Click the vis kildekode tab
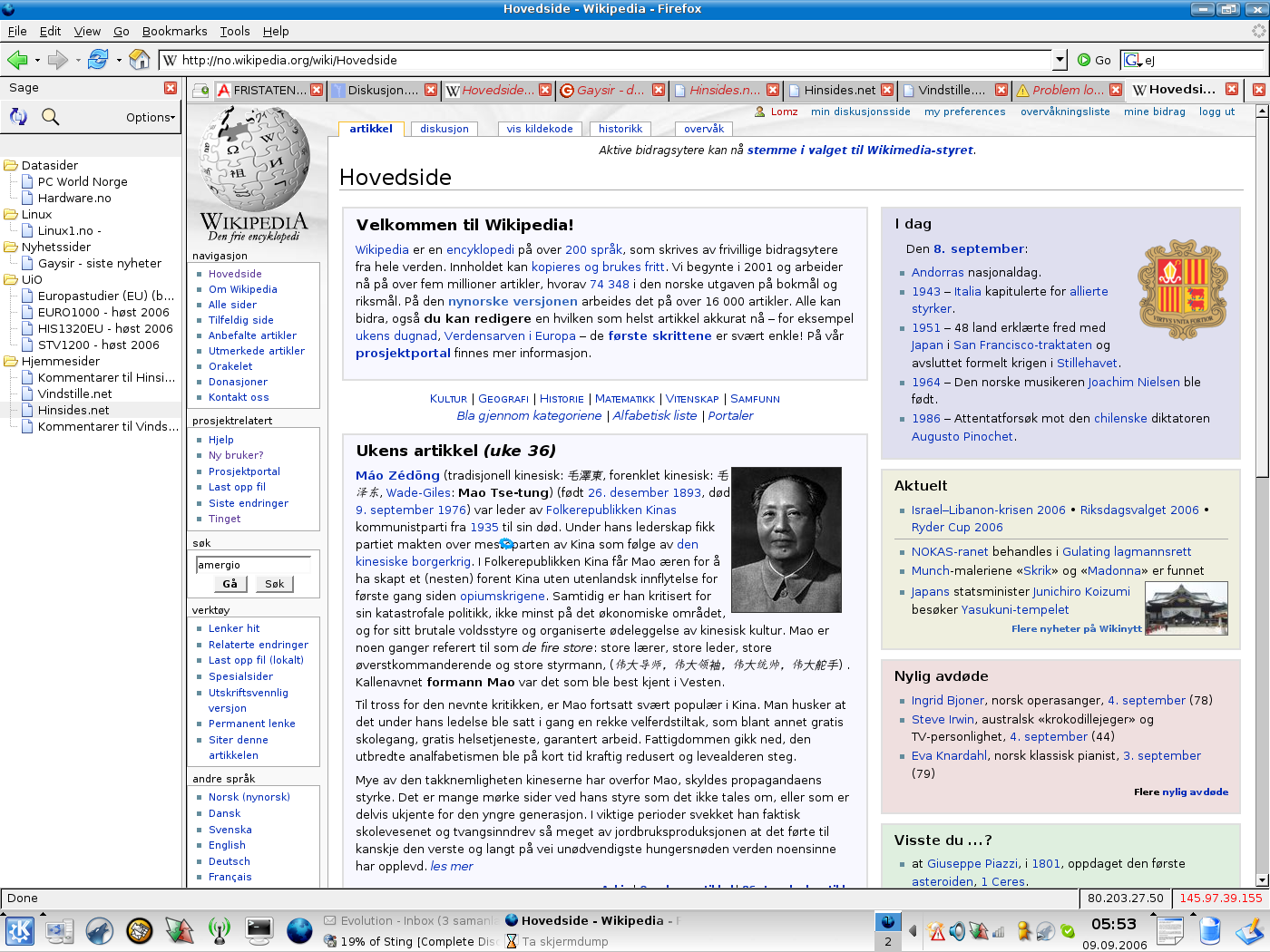1270x952 pixels. 540,129
